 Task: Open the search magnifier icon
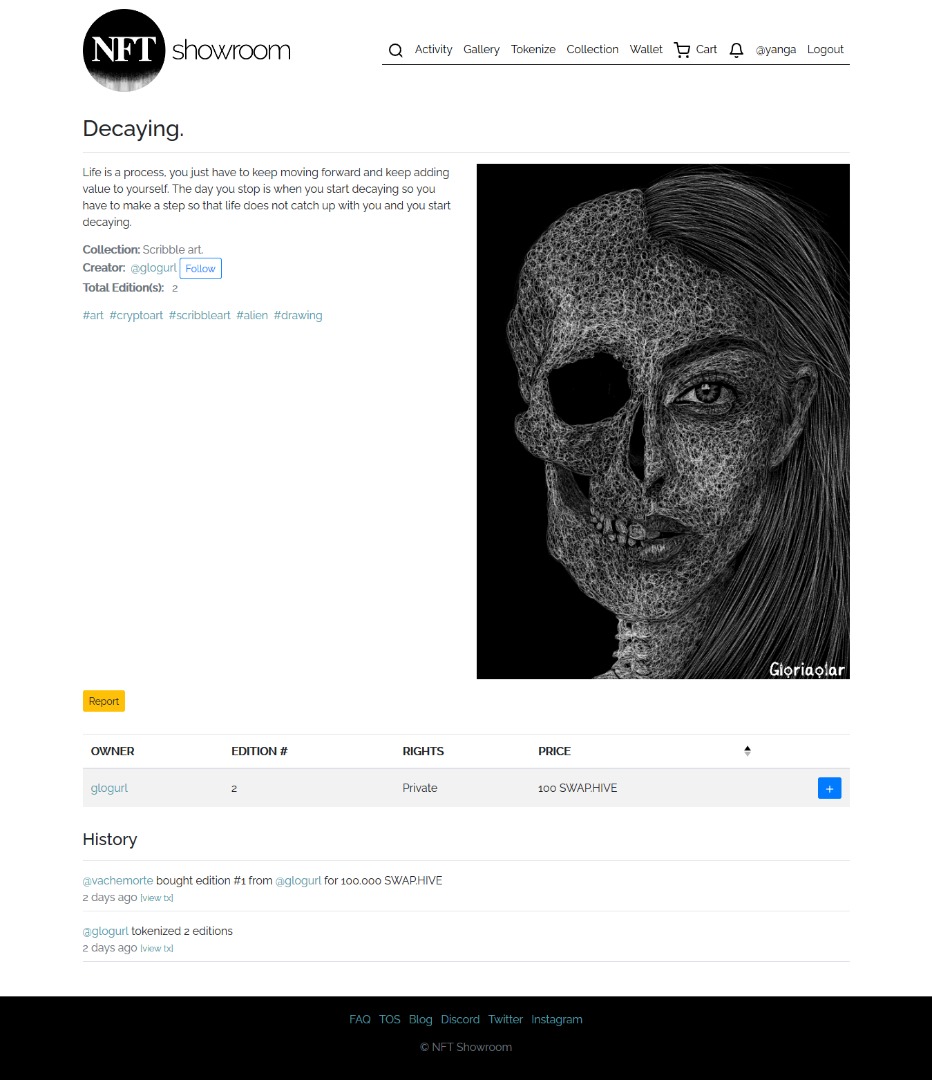(x=395, y=50)
